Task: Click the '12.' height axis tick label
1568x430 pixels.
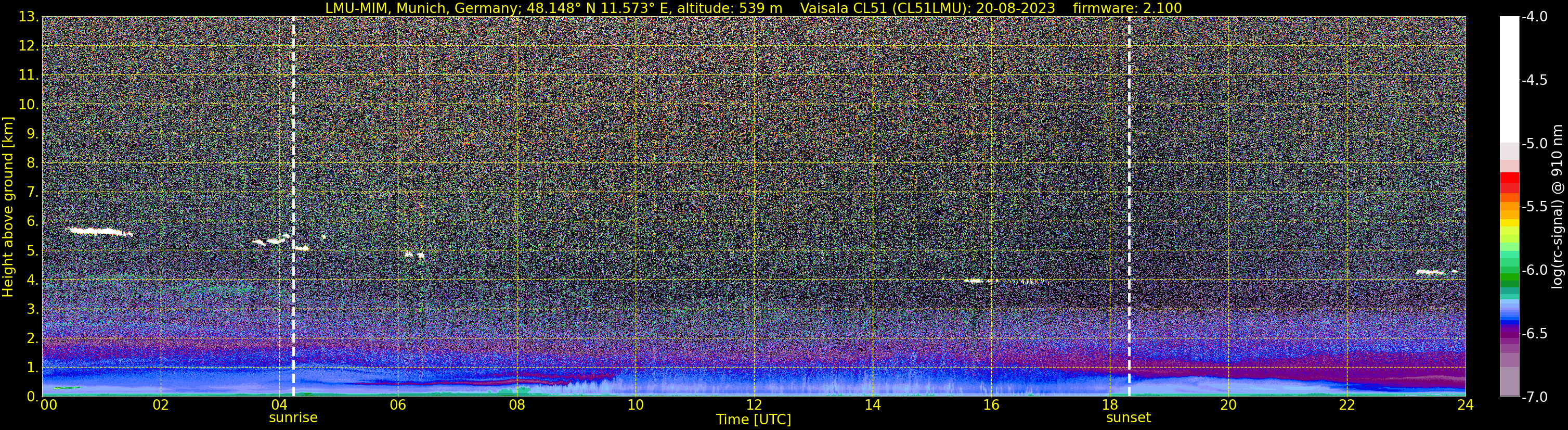Action: click(x=29, y=46)
